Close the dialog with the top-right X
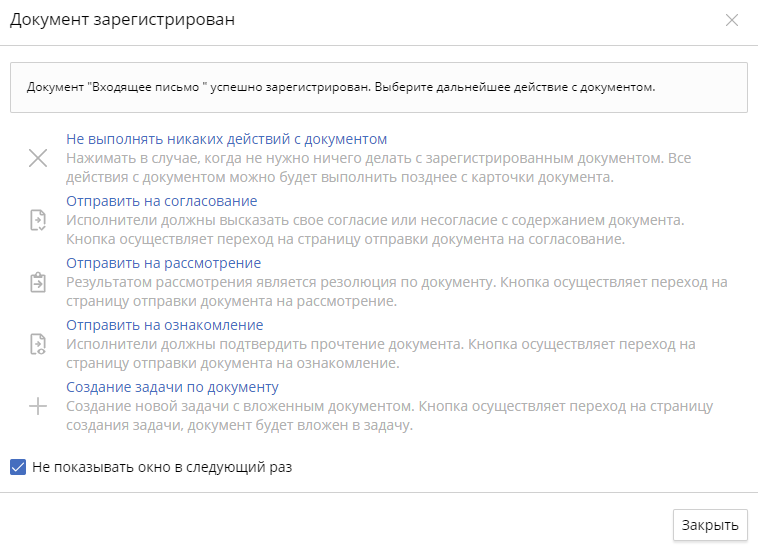Screen dimensions: 758x549 coord(732,20)
